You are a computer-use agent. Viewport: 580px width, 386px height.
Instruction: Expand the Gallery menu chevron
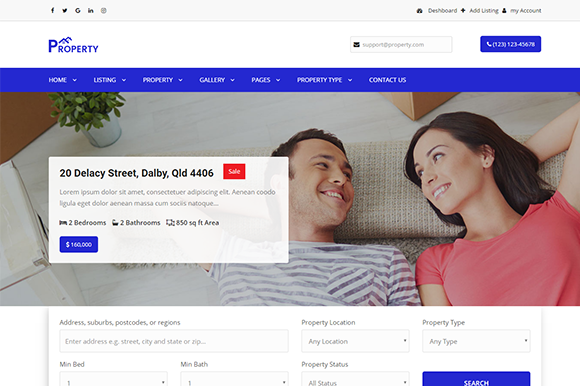(232, 80)
